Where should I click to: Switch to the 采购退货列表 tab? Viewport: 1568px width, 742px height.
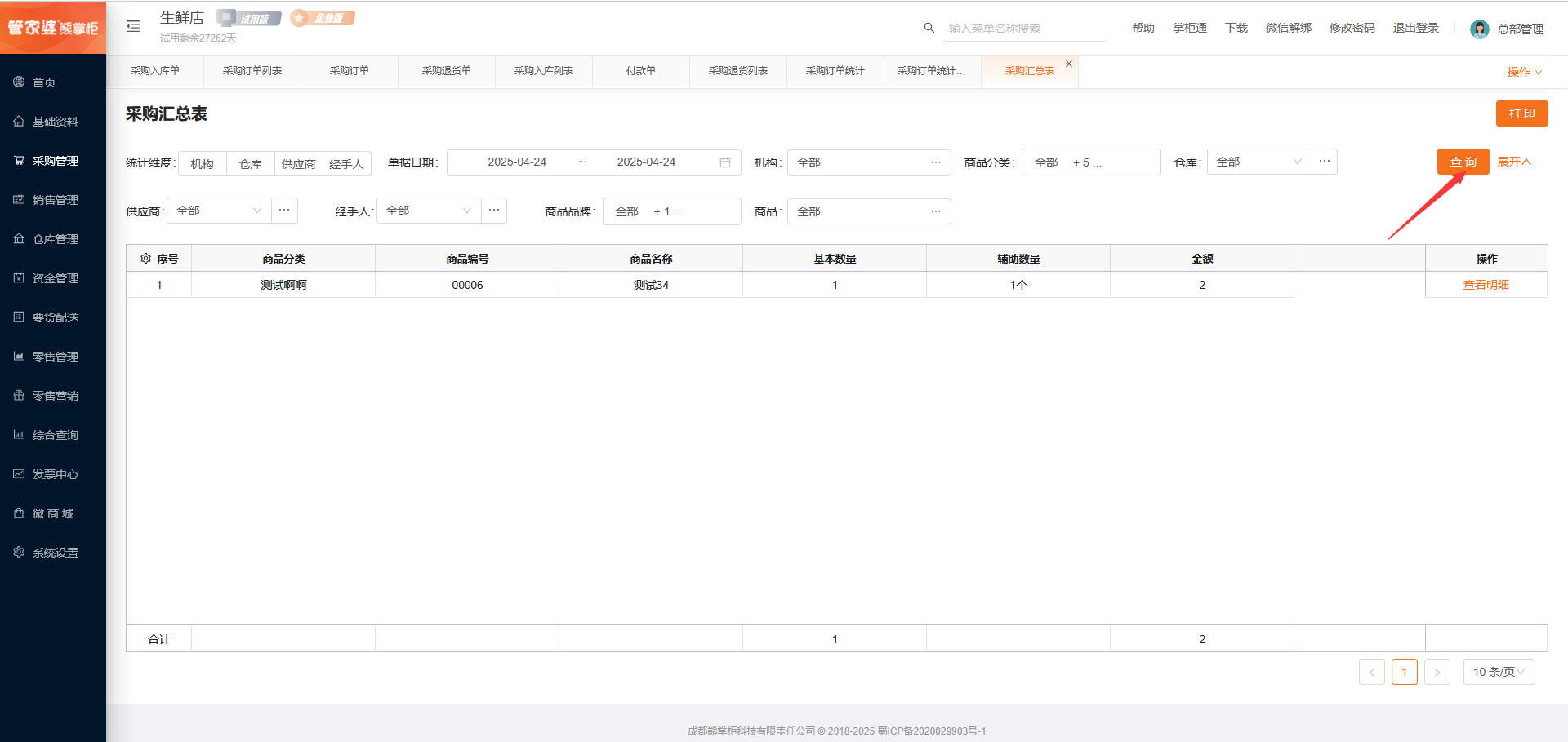click(738, 71)
